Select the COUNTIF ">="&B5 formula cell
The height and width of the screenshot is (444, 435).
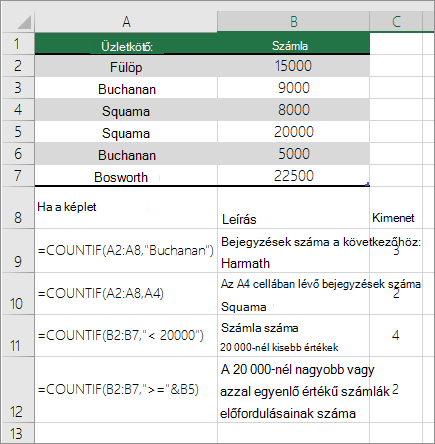pyautogui.click(x=126, y=390)
